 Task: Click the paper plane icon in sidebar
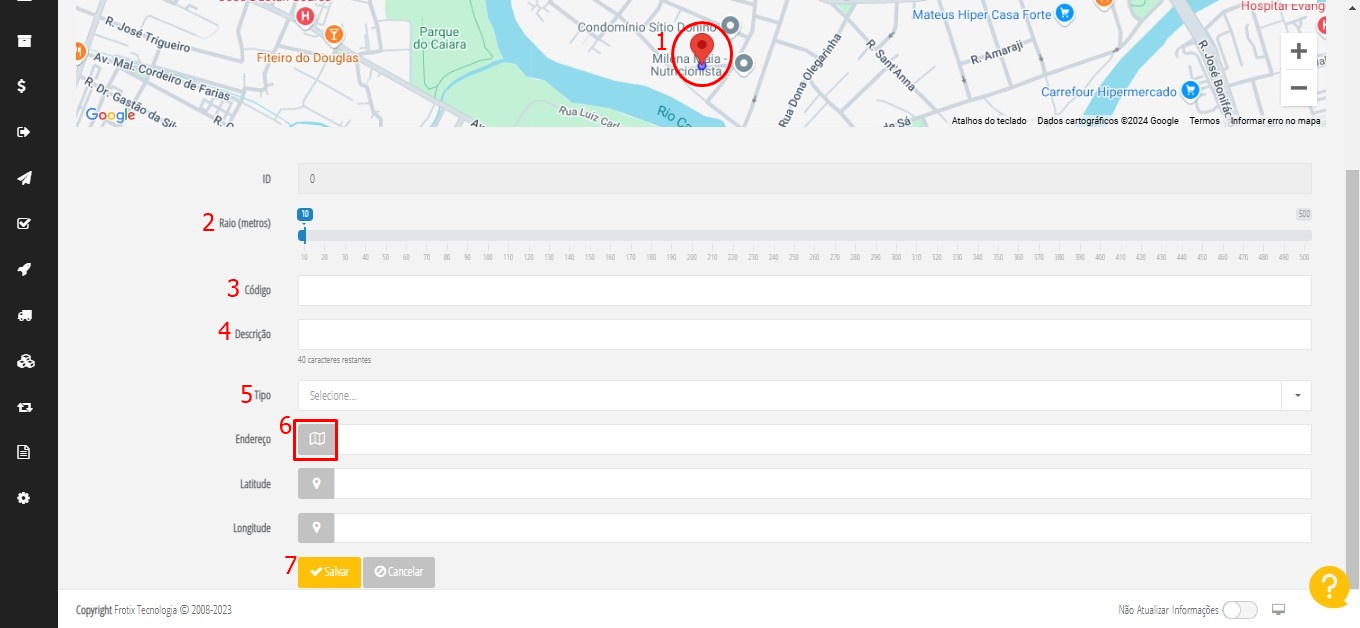pyautogui.click(x=24, y=178)
